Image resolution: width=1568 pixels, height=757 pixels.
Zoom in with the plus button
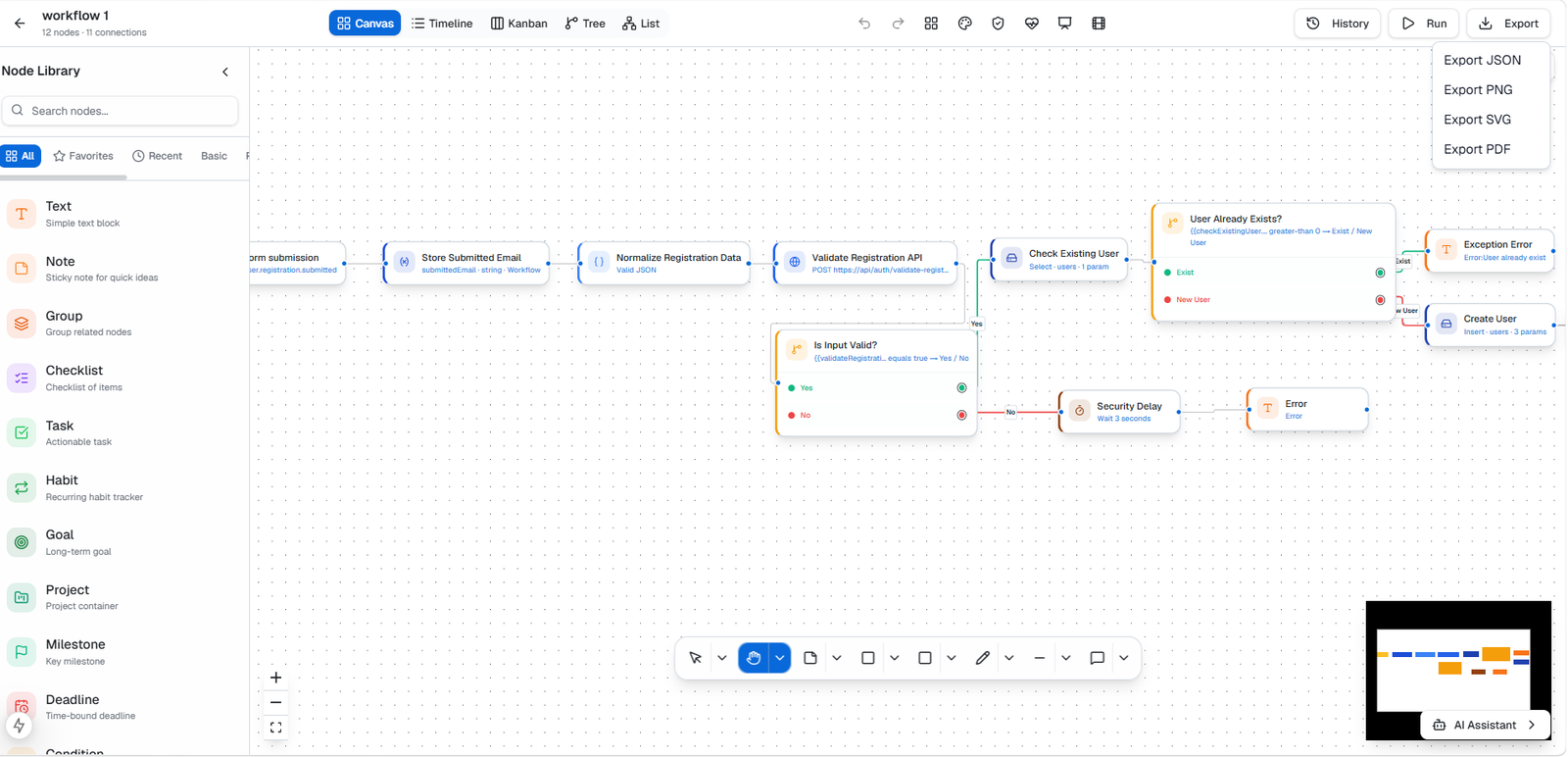[276, 678]
